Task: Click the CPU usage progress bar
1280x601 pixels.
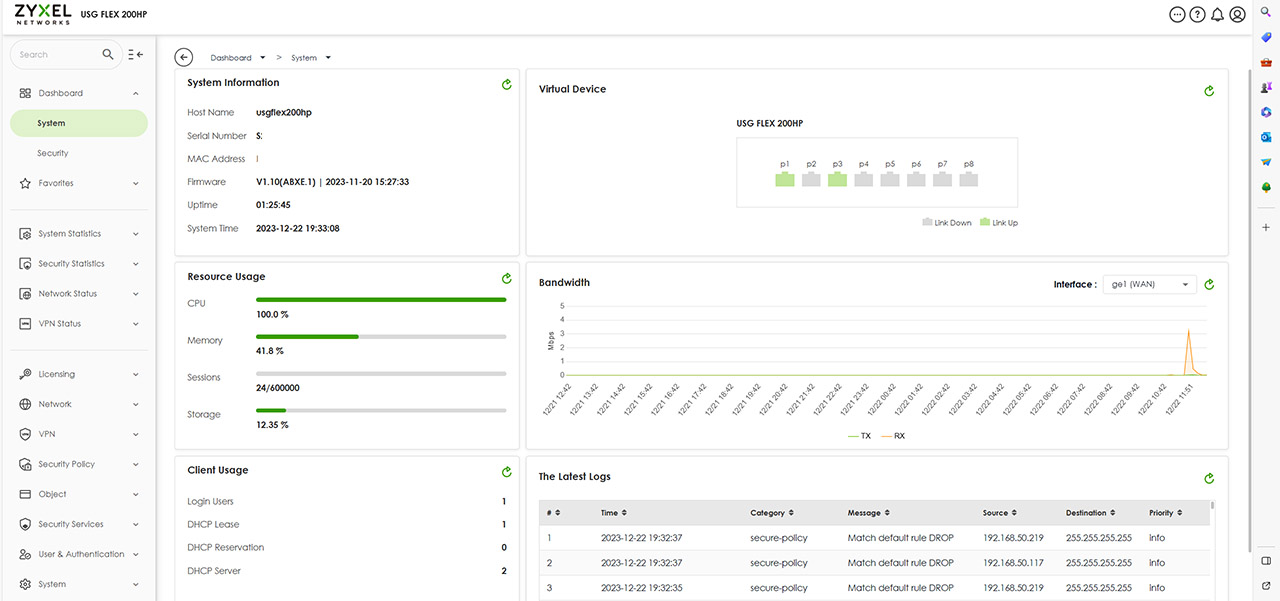Action: tap(381, 299)
